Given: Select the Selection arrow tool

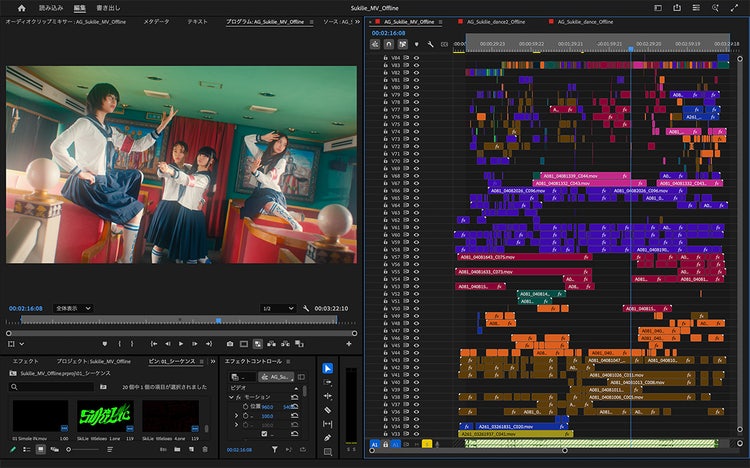Looking at the screenshot, I should (x=328, y=368).
